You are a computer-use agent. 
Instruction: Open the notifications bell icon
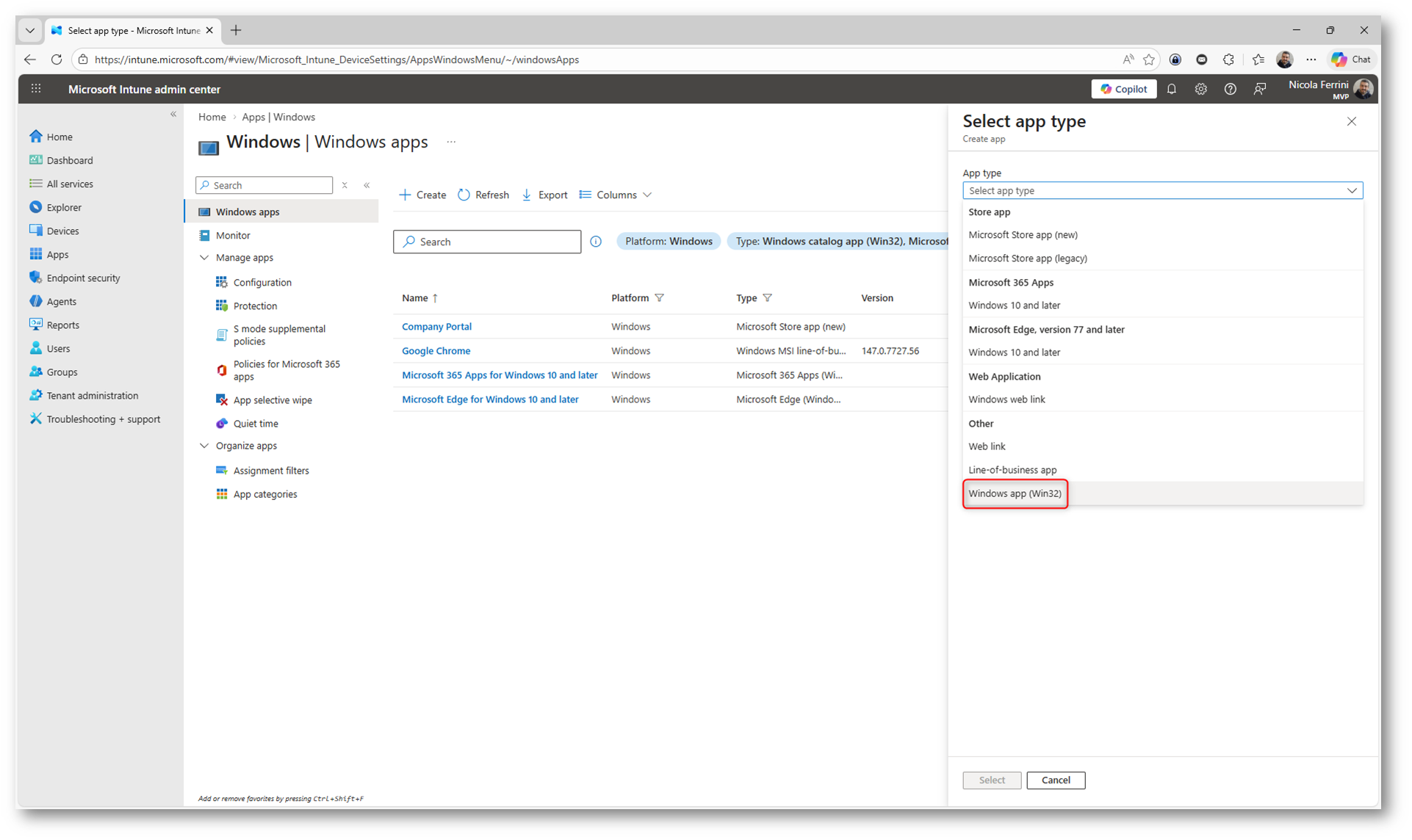[1171, 89]
